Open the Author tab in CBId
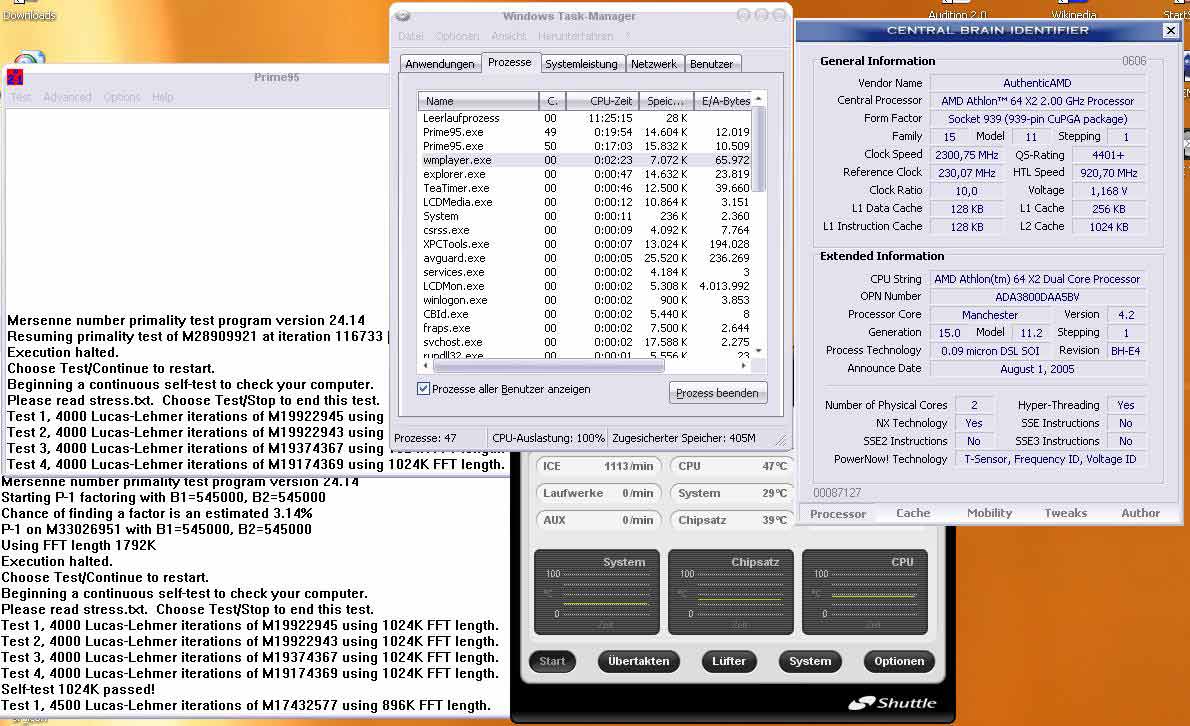The width and height of the screenshot is (1190, 726). click(x=1141, y=514)
